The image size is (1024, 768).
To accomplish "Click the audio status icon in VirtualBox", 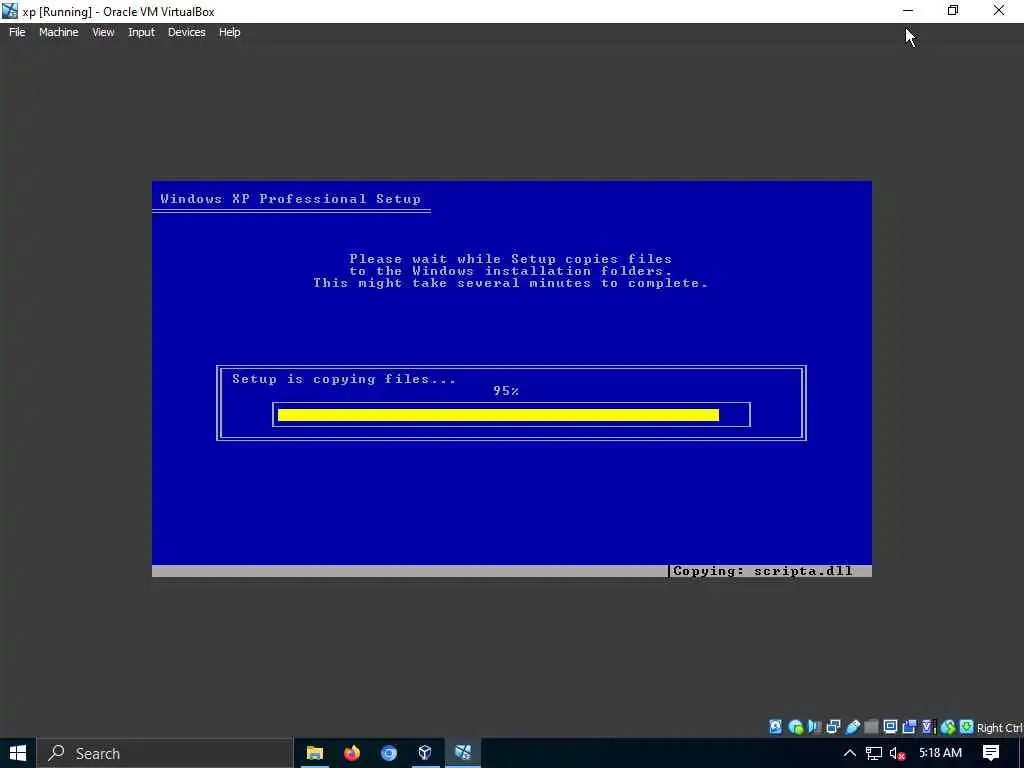I will 814,727.
